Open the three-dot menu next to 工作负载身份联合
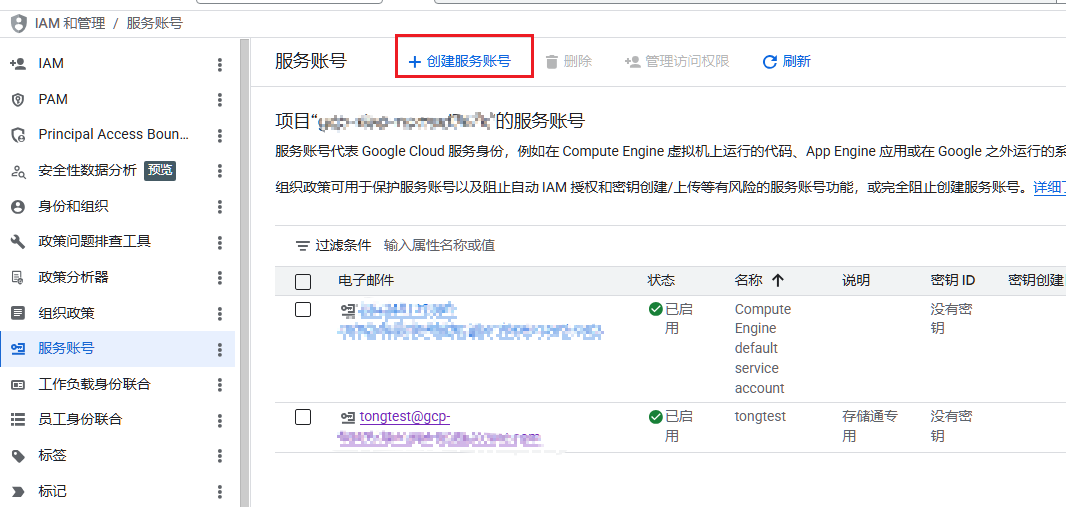 point(220,385)
